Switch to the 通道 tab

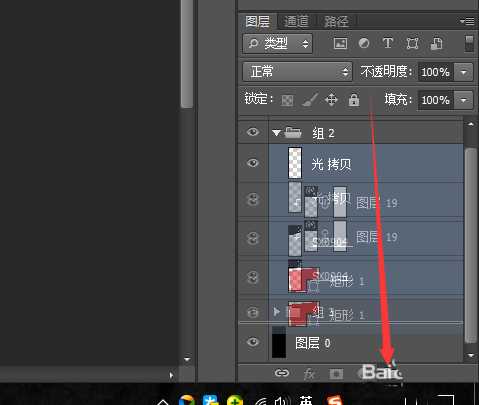(296, 22)
